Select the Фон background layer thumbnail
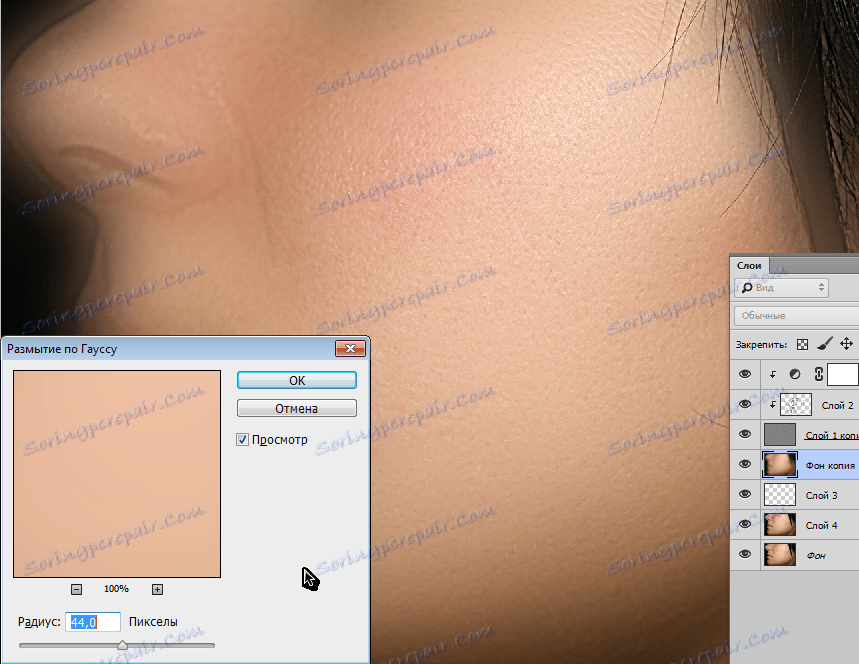The width and height of the screenshot is (859, 664). pos(780,554)
